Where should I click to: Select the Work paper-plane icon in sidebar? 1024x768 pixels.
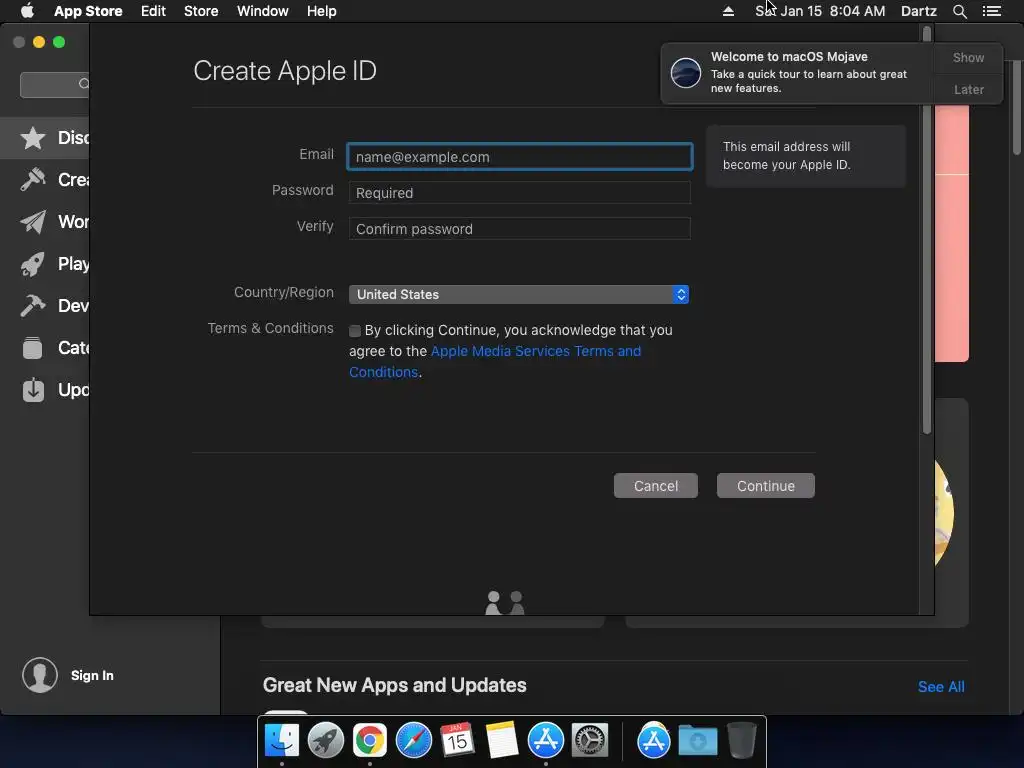tap(33, 222)
